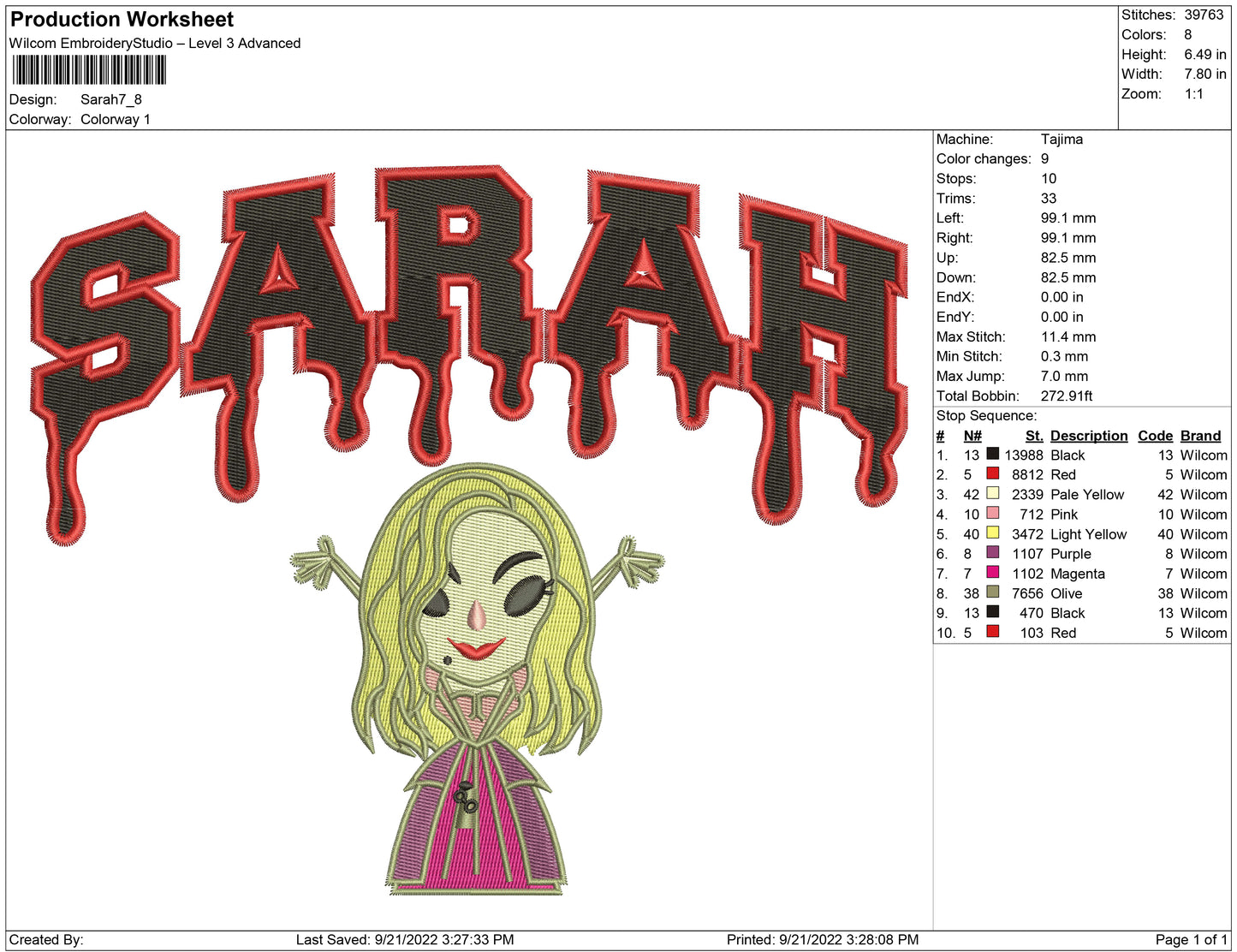The width and height of the screenshot is (1237, 952).
Task: Select the "Colorway 1" value
Action: 116,119
